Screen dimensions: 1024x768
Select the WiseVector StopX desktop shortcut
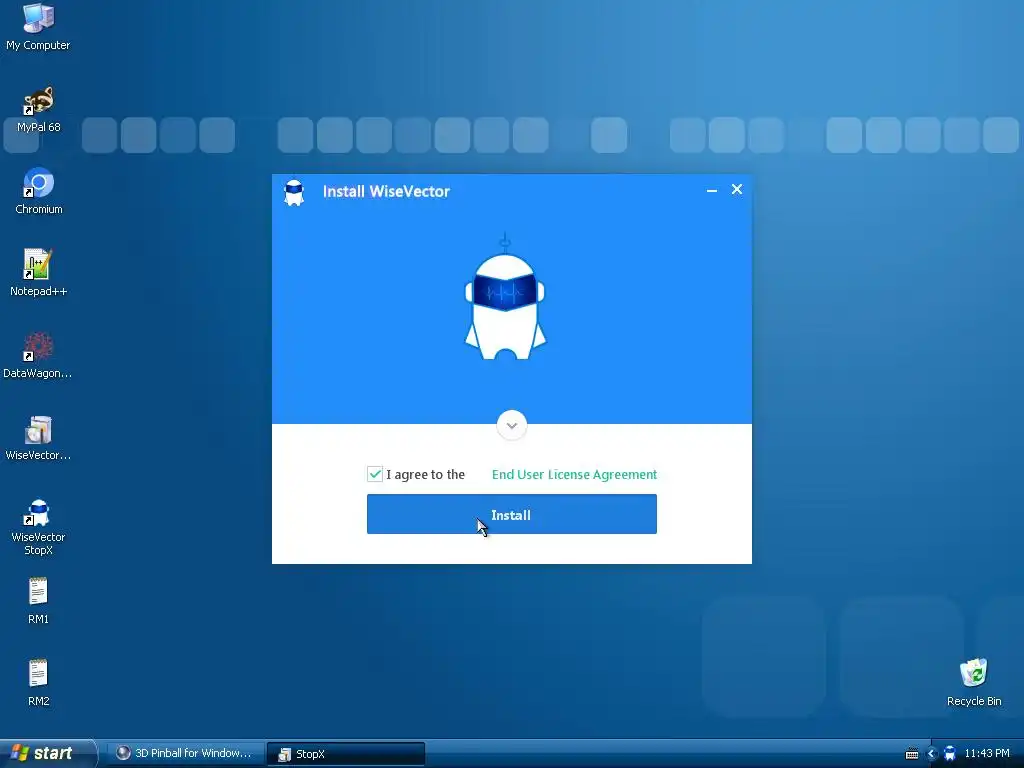38,526
